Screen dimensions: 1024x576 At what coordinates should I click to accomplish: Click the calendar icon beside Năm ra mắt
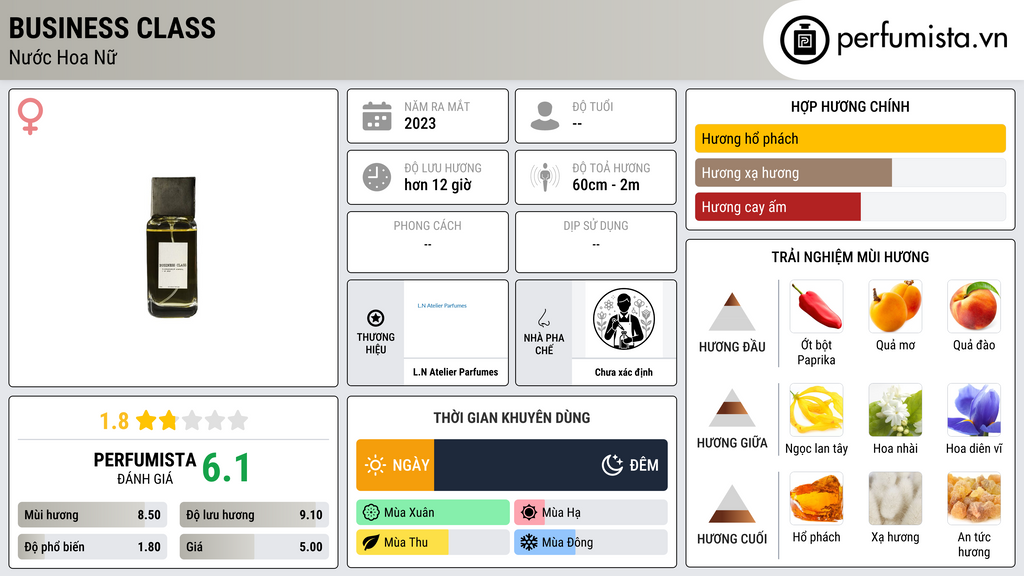pyautogui.click(x=377, y=116)
